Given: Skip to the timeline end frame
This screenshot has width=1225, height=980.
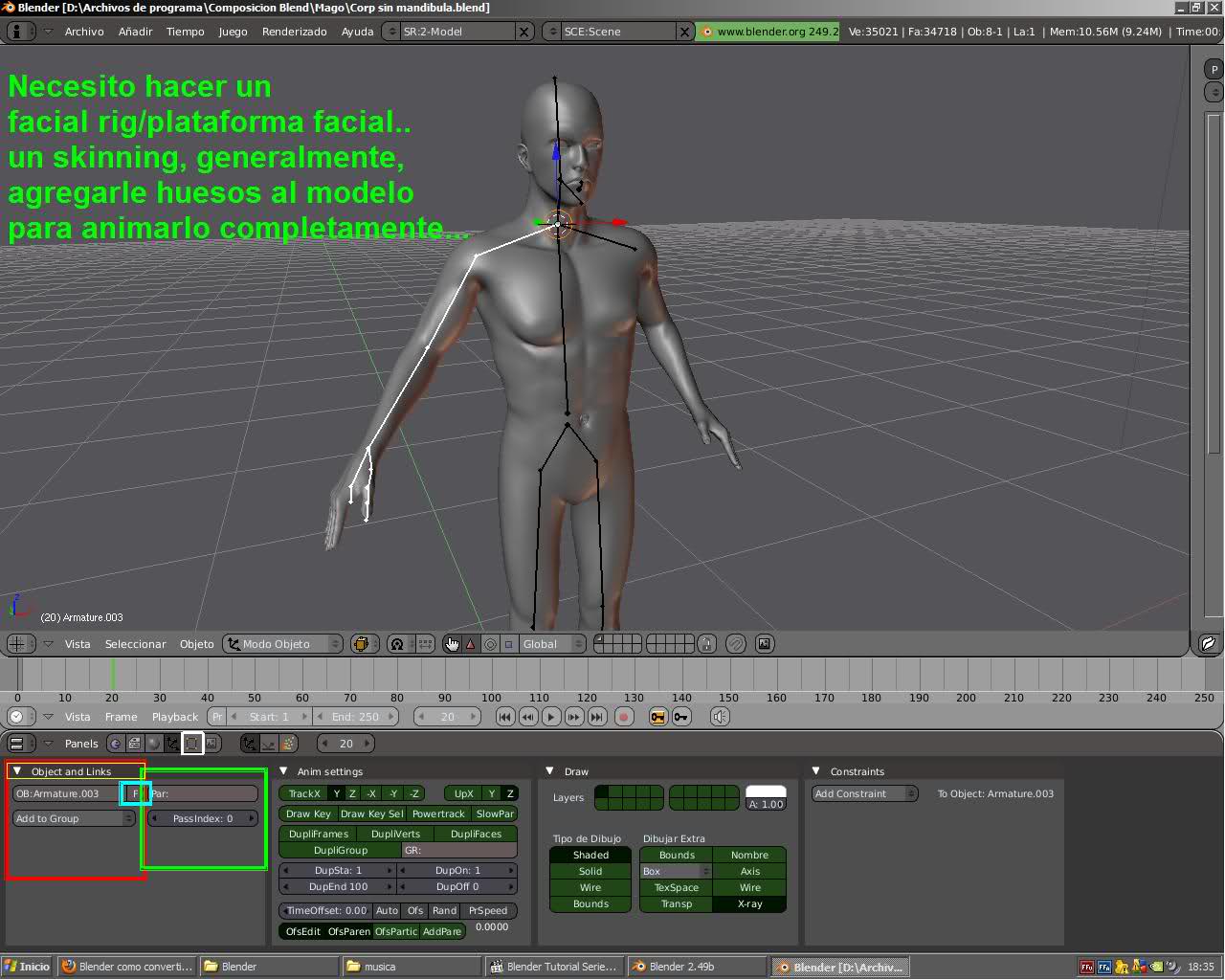Looking at the screenshot, I should [x=597, y=717].
